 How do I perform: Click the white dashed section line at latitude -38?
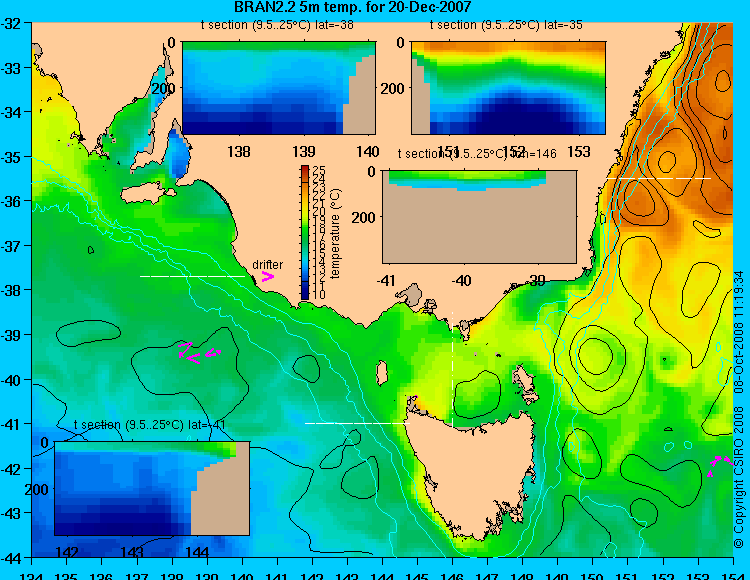[x=192, y=276]
